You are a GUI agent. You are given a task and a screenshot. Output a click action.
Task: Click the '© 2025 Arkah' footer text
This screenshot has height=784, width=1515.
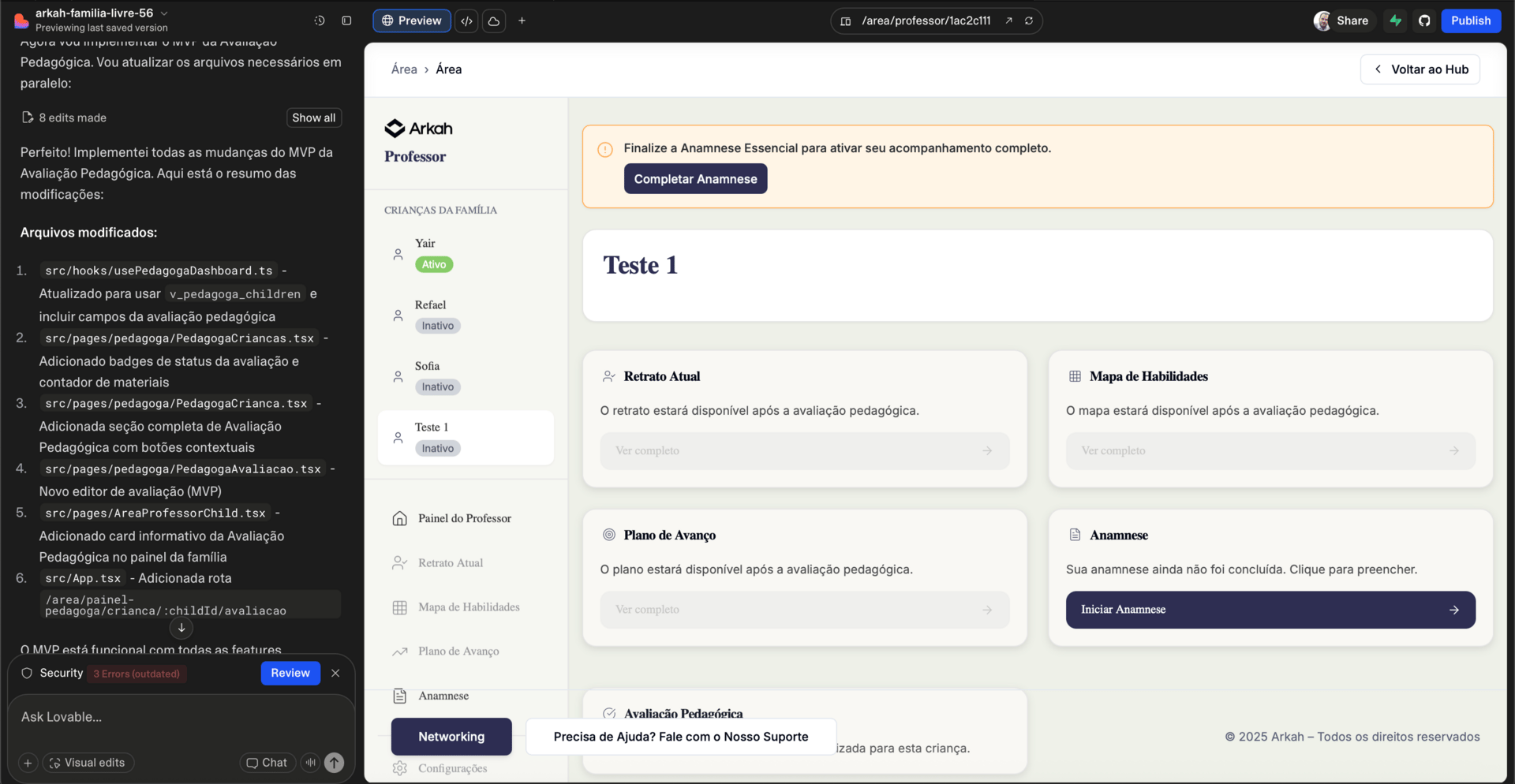pos(1352,737)
